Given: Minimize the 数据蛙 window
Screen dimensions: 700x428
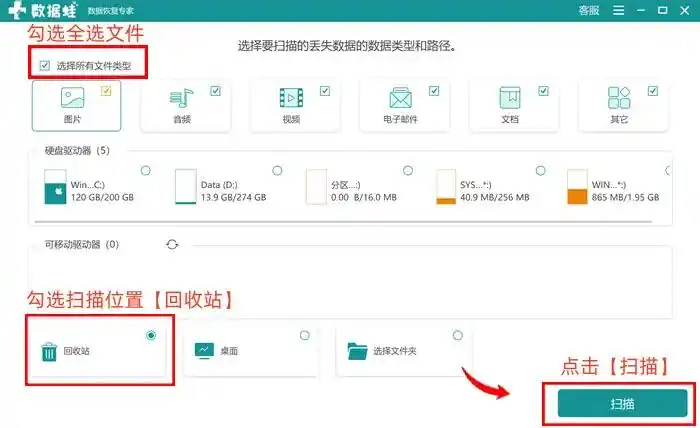Looking at the screenshot, I should point(641,10).
